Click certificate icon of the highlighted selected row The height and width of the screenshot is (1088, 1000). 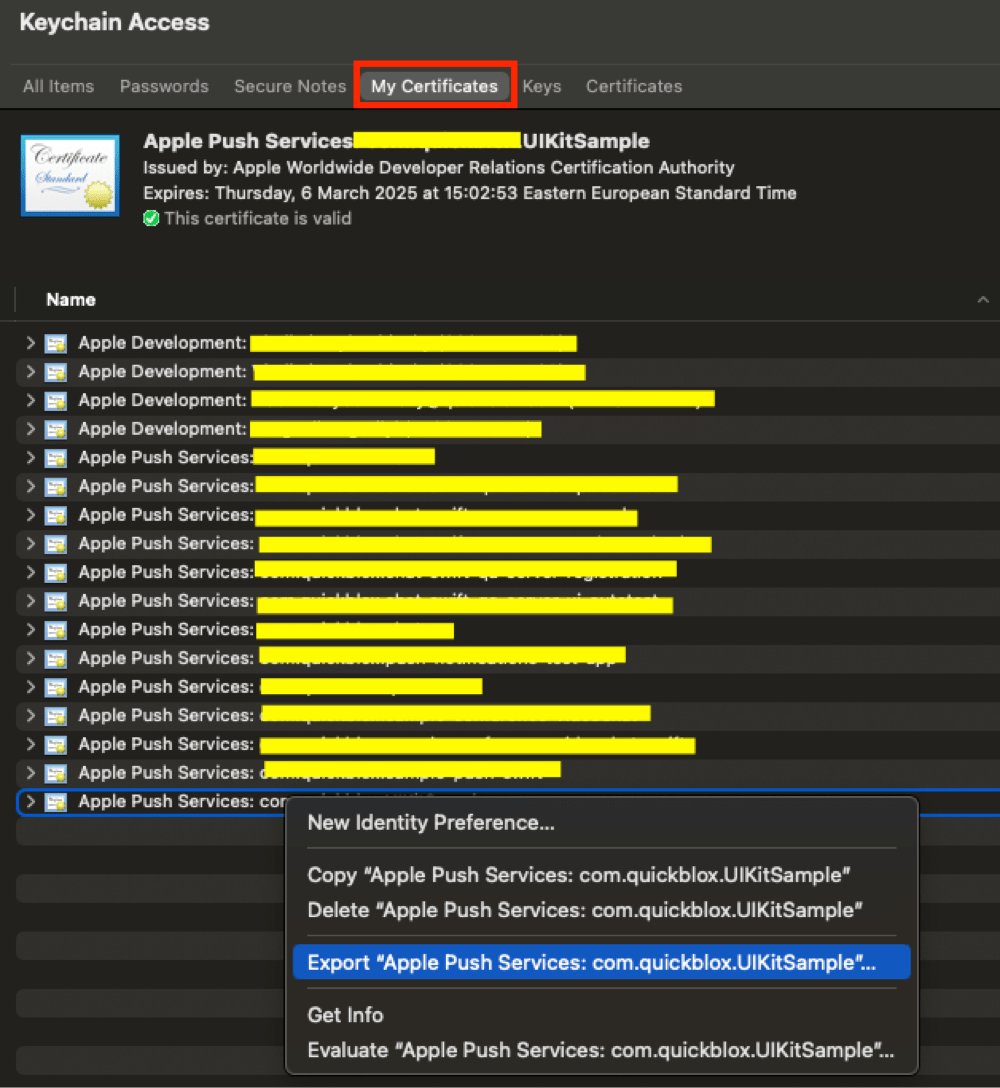(56, 802)
